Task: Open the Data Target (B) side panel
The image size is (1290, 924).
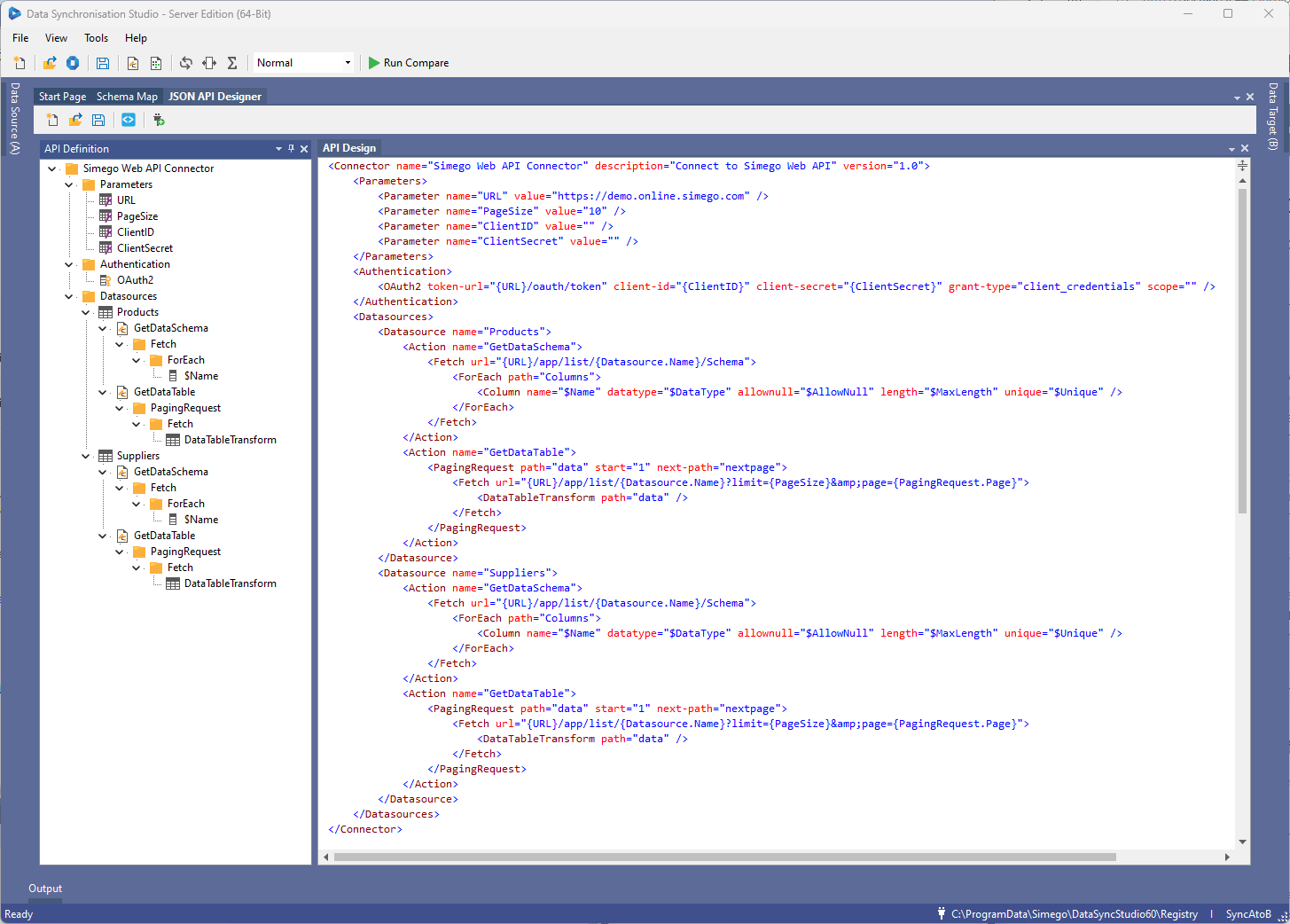Action: tap(1273, 116)
